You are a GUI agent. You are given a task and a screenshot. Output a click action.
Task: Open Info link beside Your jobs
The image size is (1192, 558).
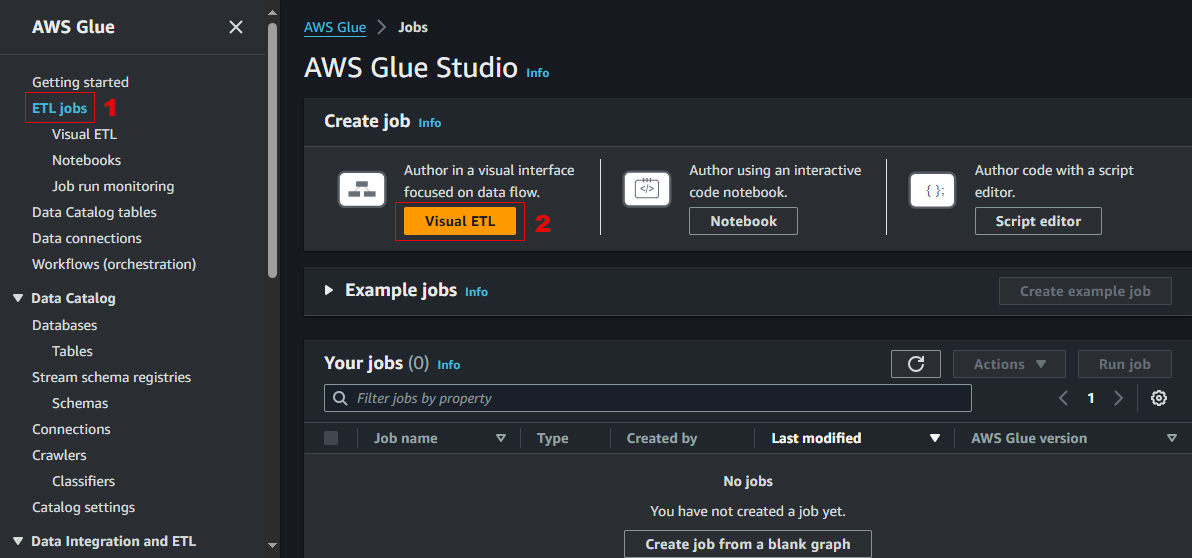[449, 365]
